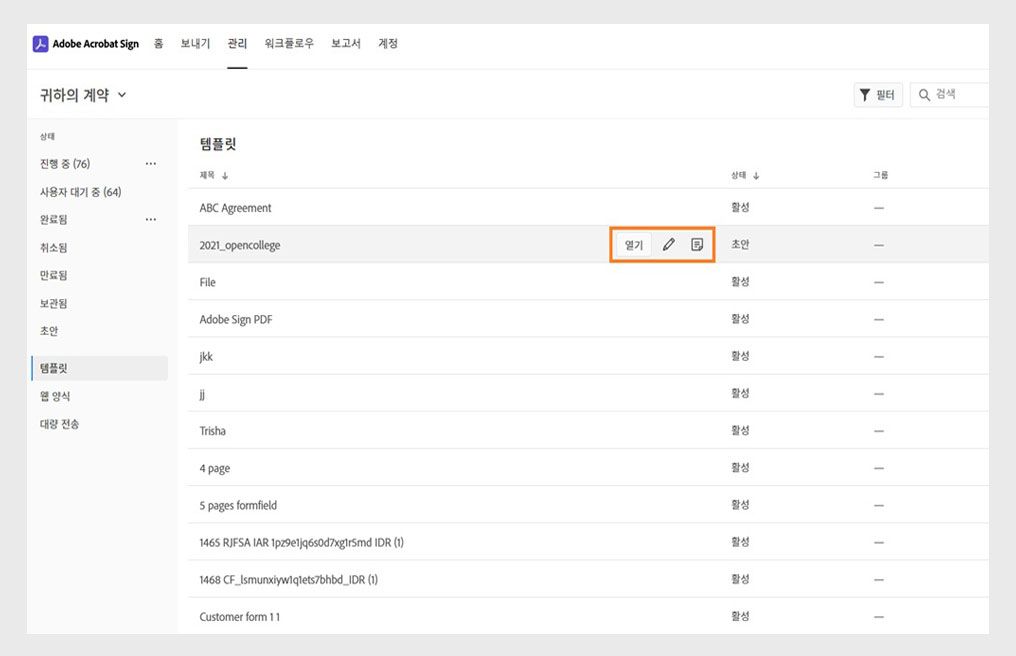The height and width of the screenshot is (656, 1016).
Task: Select 대량 전송 in the sidebar
Action: [59, 423]
